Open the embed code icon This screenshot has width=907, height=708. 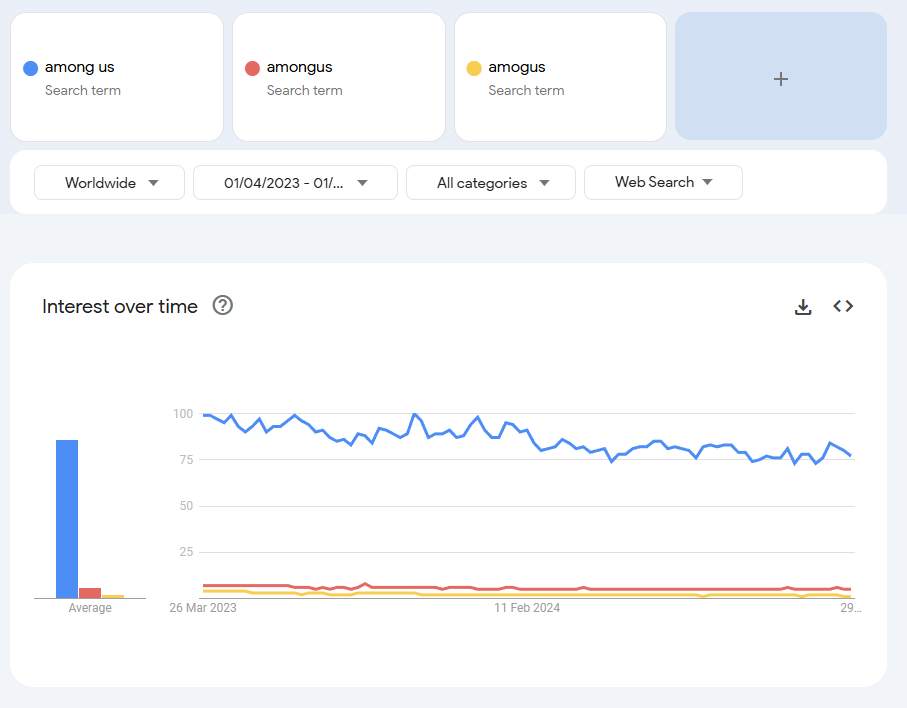(843, 306)
